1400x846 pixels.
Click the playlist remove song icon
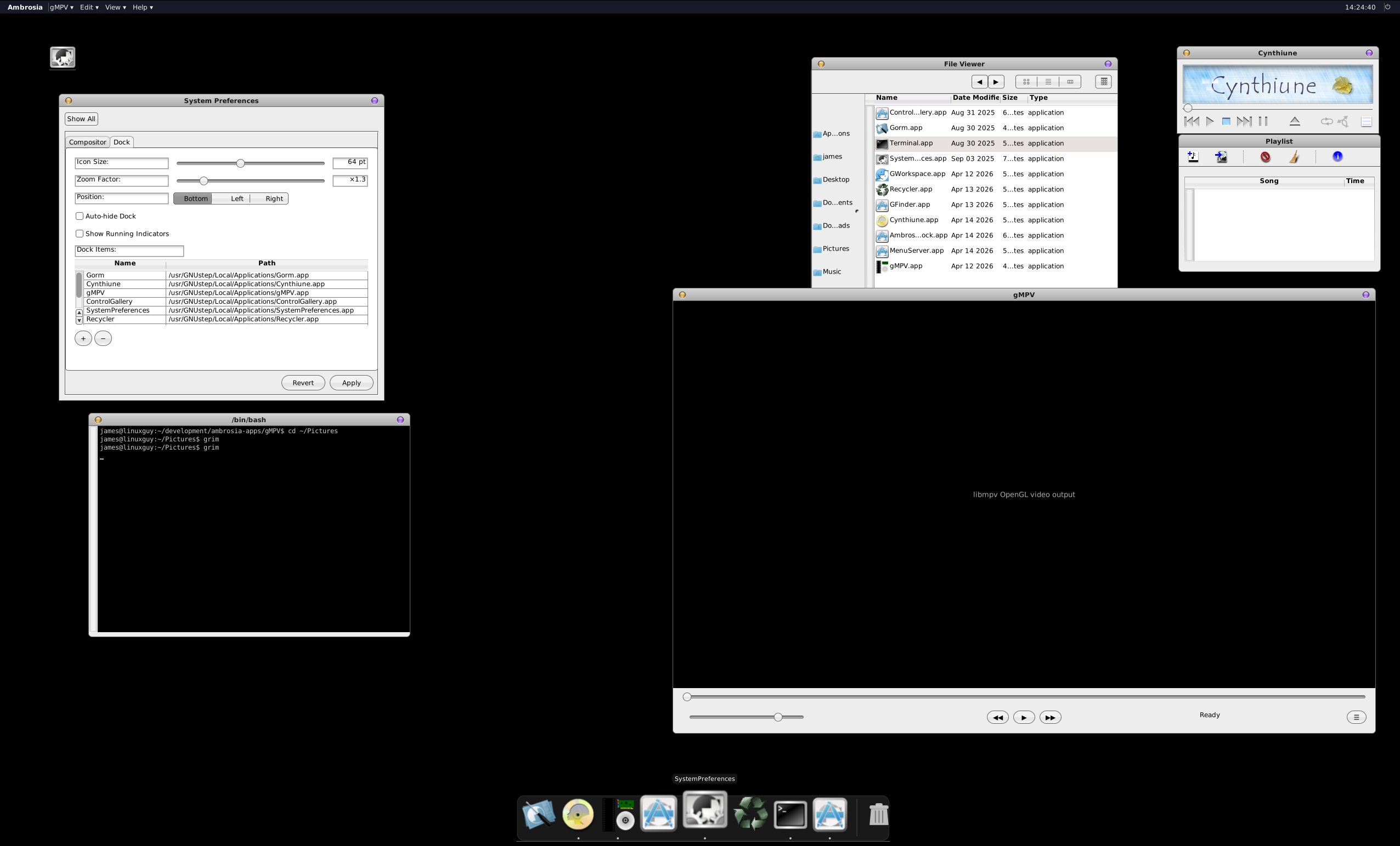click(1266, 157)
